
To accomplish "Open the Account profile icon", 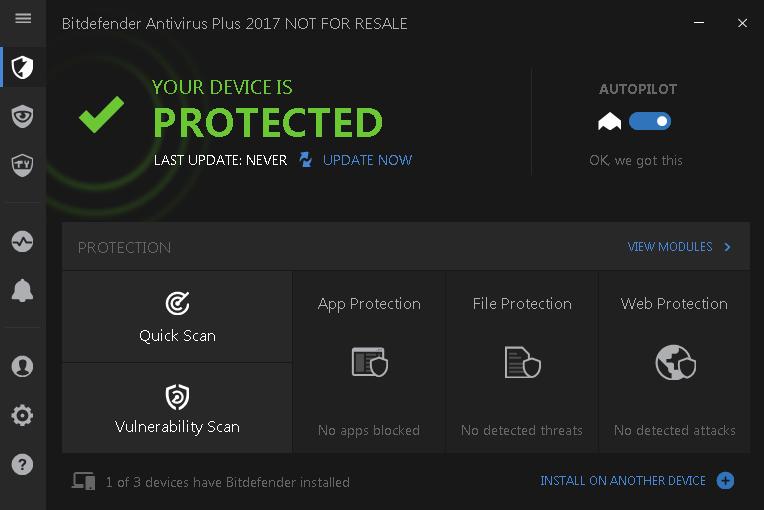I will point(22,366).
